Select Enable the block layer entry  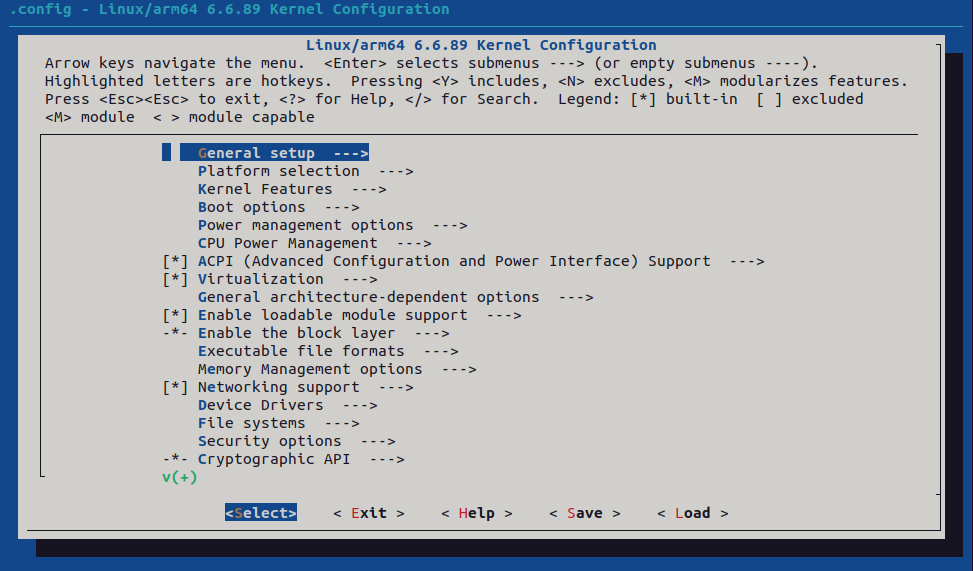[296, 333]
